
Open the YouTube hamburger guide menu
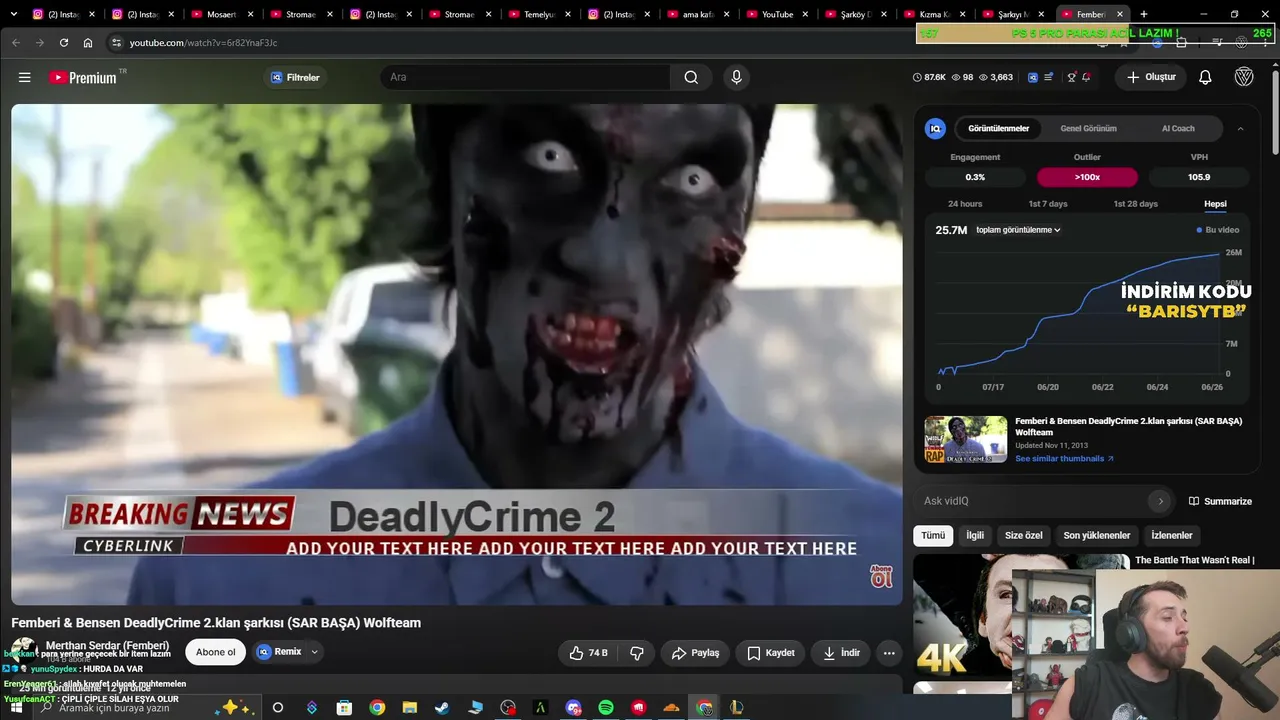(25, 77)
